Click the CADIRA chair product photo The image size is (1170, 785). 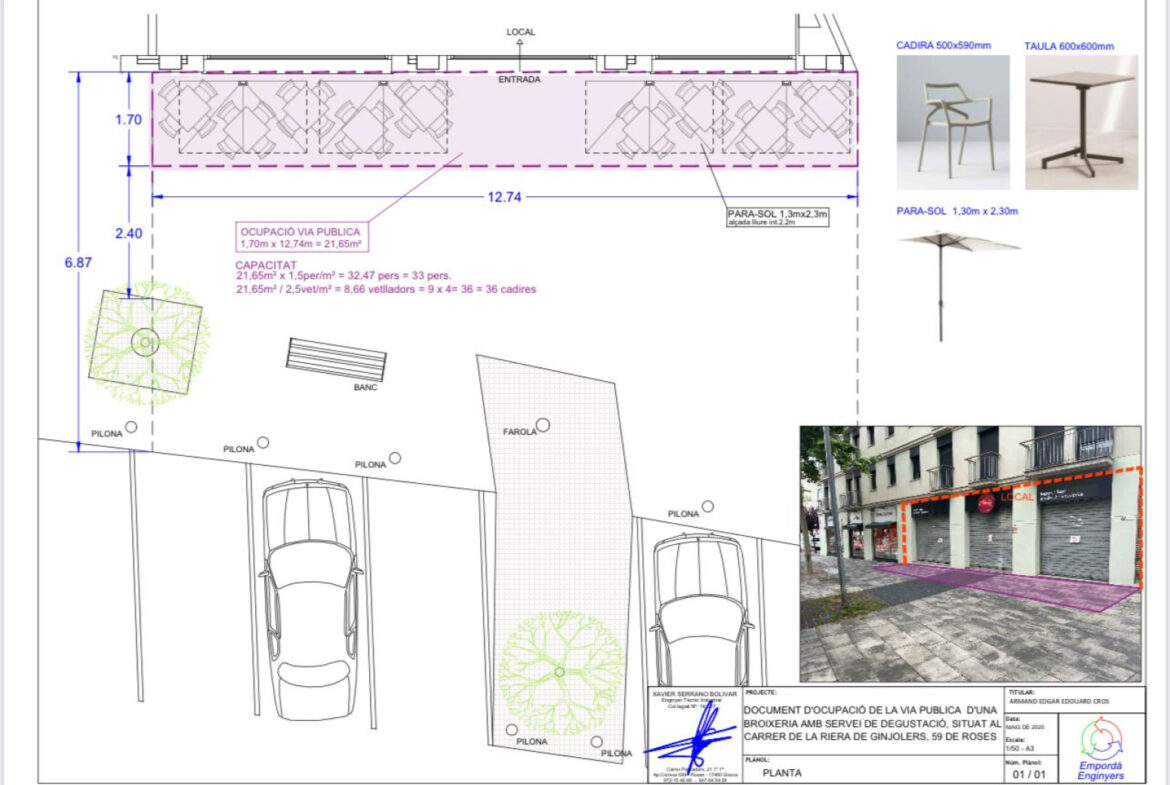(x=952, y=122)
